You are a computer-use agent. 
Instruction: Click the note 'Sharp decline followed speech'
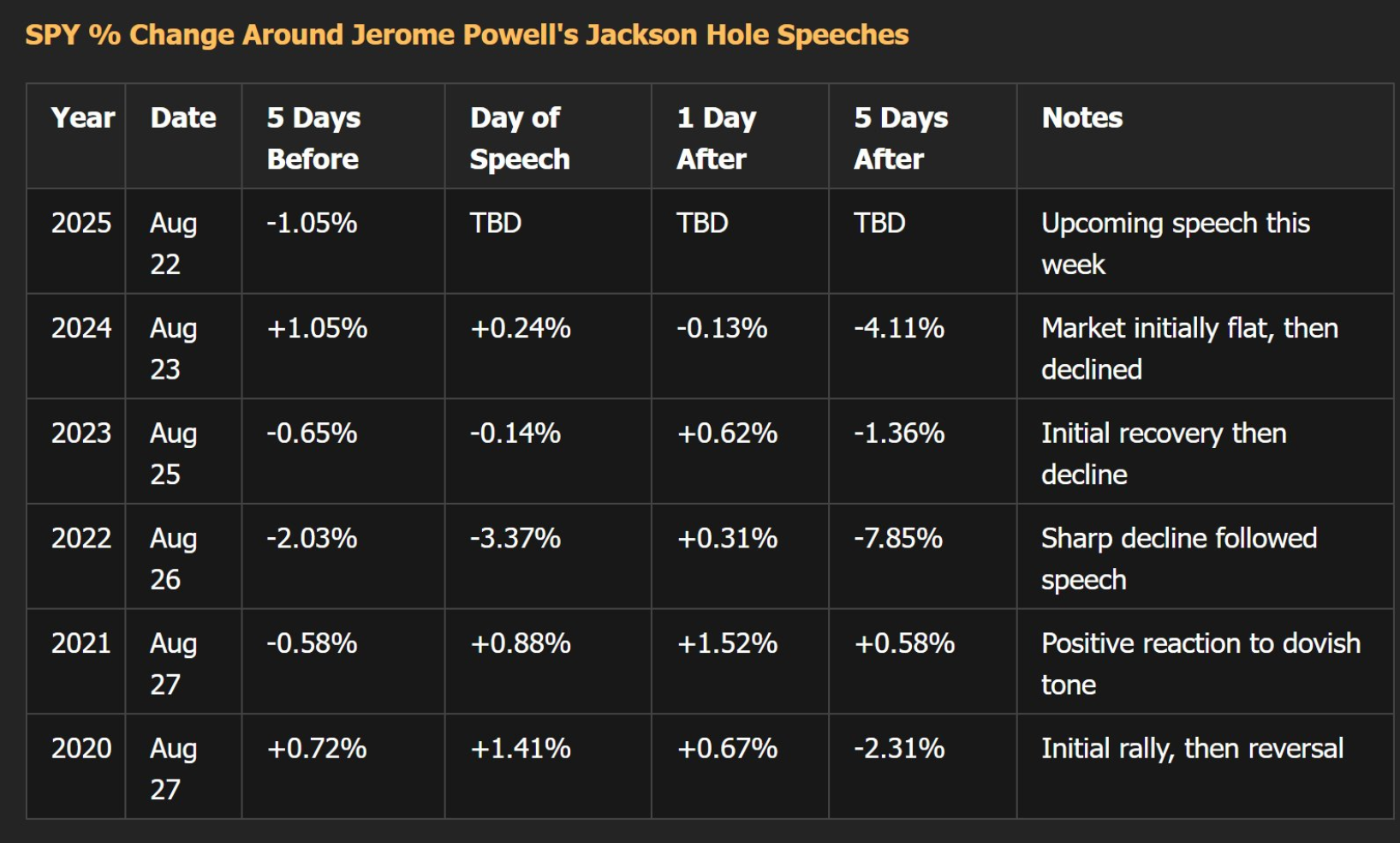coord(1179,559)
